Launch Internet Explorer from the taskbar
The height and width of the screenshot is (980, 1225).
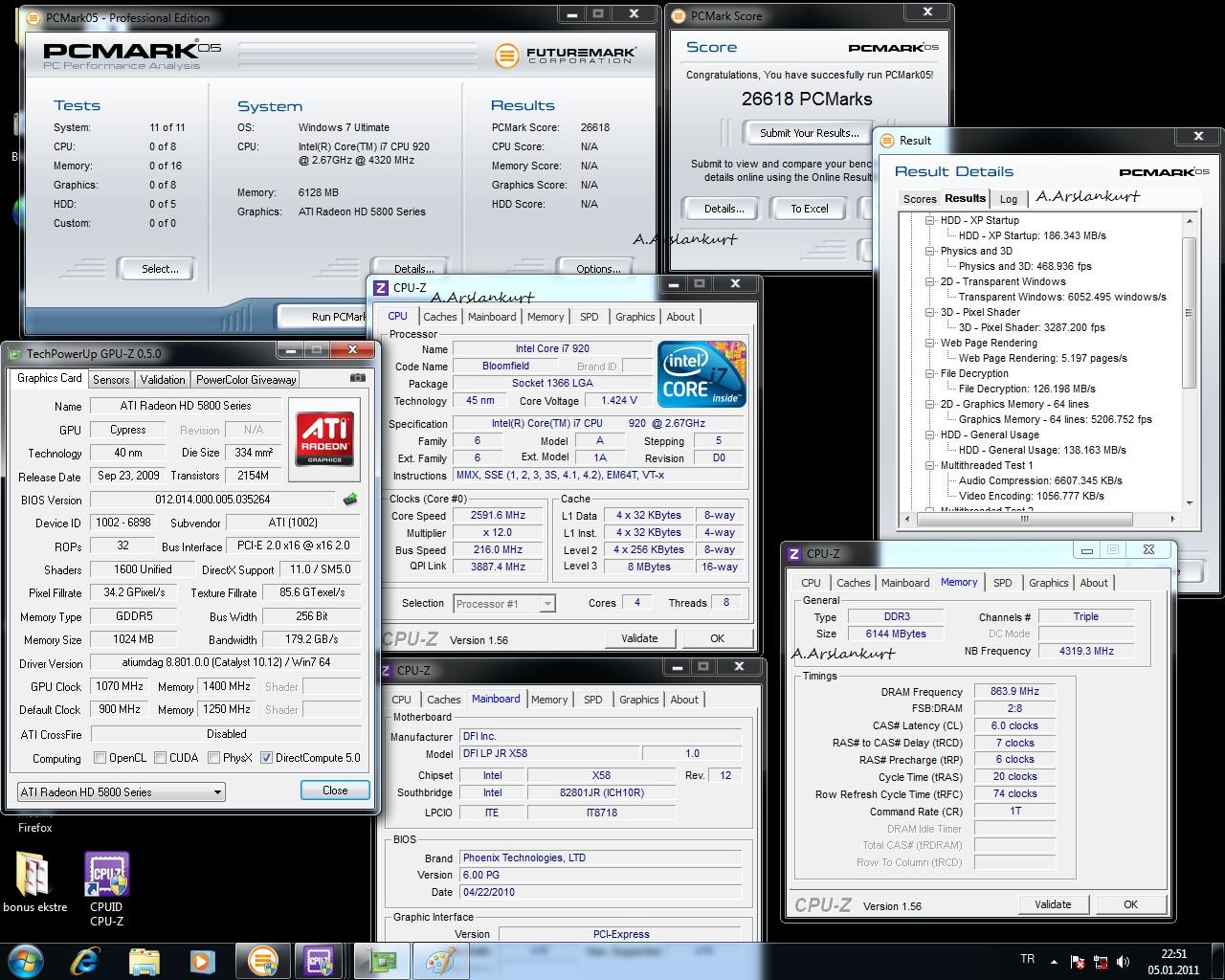pyautogui.click(x=88, y=960)
